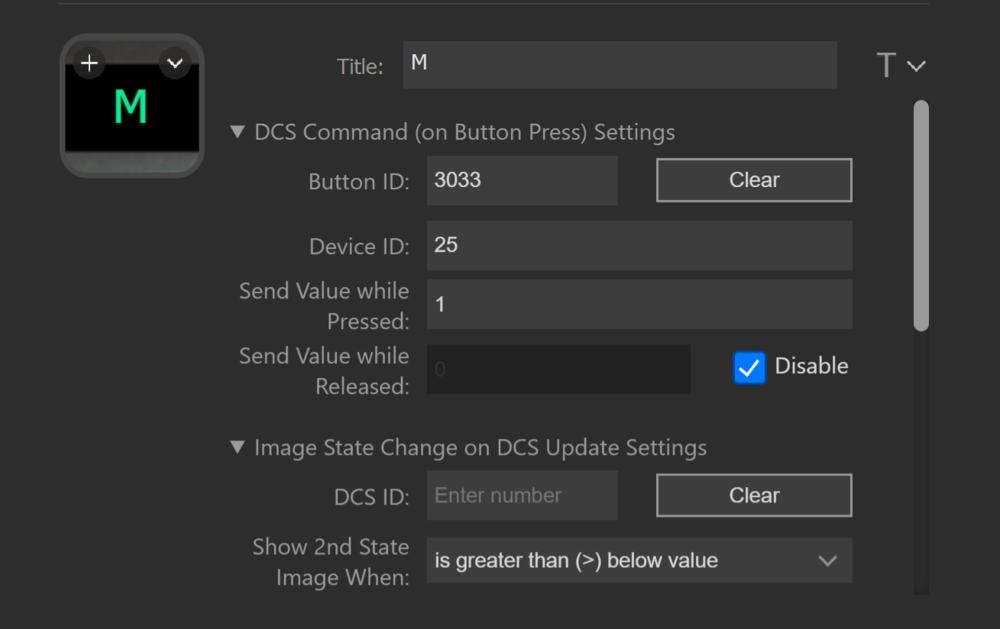Collapse Image State Change on DCS Update section
Viewport: 1000px width, 629px height.
tap(238, 448)
